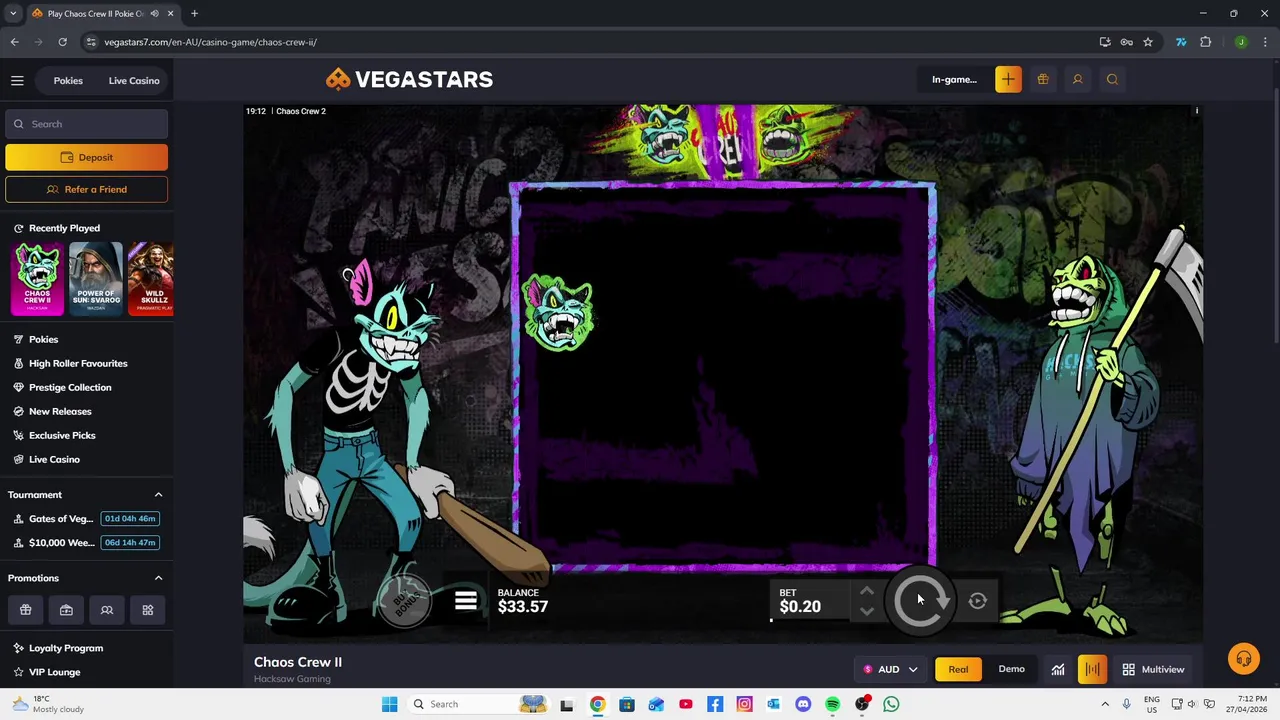1280x720 pixels.
Task: Open the user profile icon
Action: click(x=1078, y=80)
